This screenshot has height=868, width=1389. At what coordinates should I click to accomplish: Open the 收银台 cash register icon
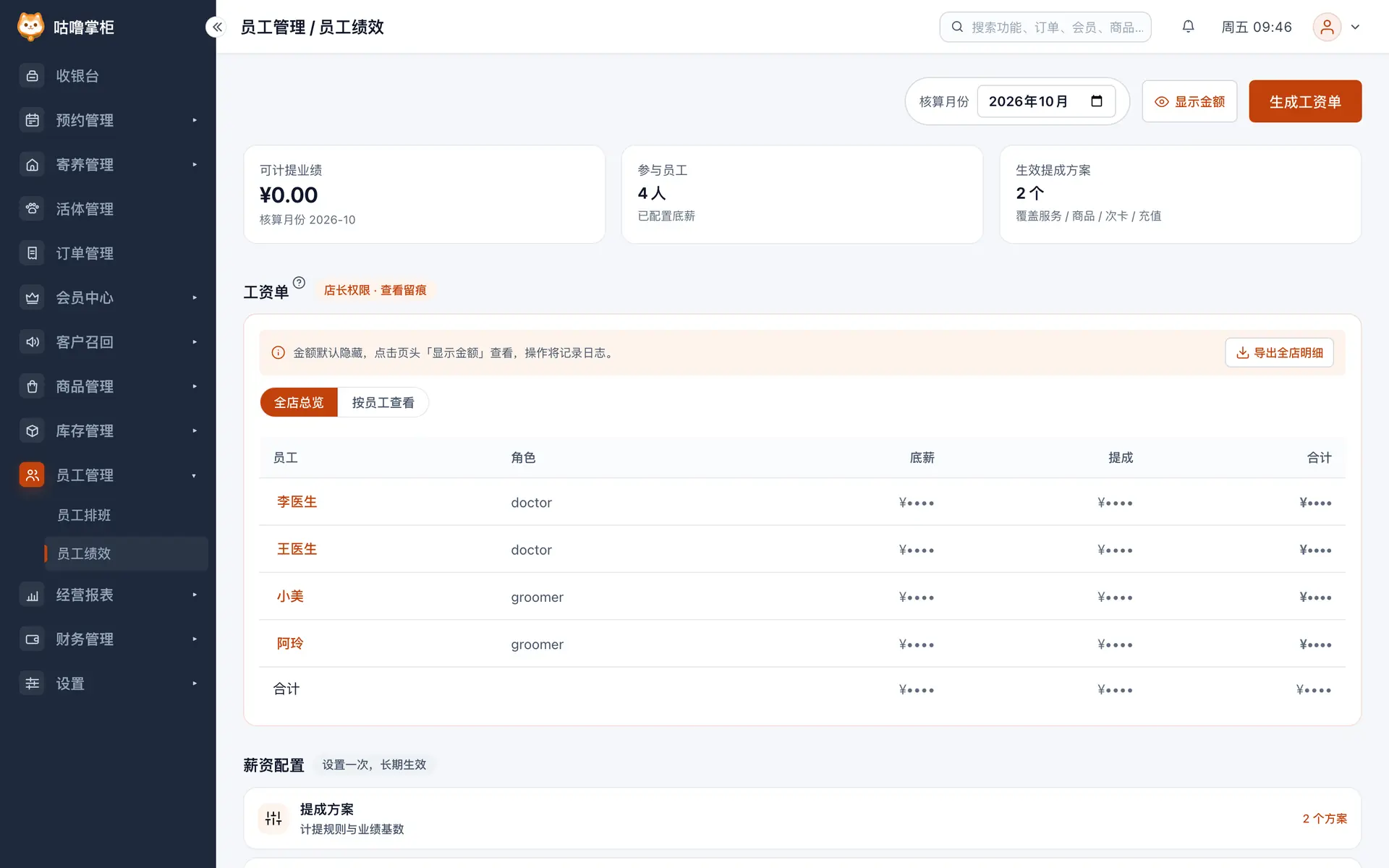(x=32, y=76)
